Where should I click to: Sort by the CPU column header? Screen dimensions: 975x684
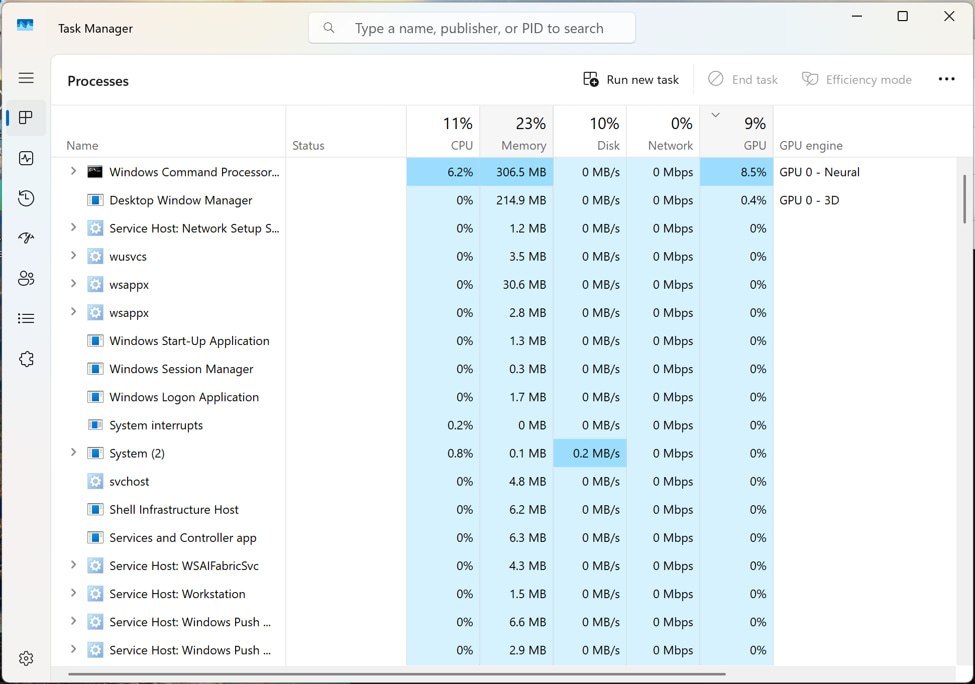point(443,132)
